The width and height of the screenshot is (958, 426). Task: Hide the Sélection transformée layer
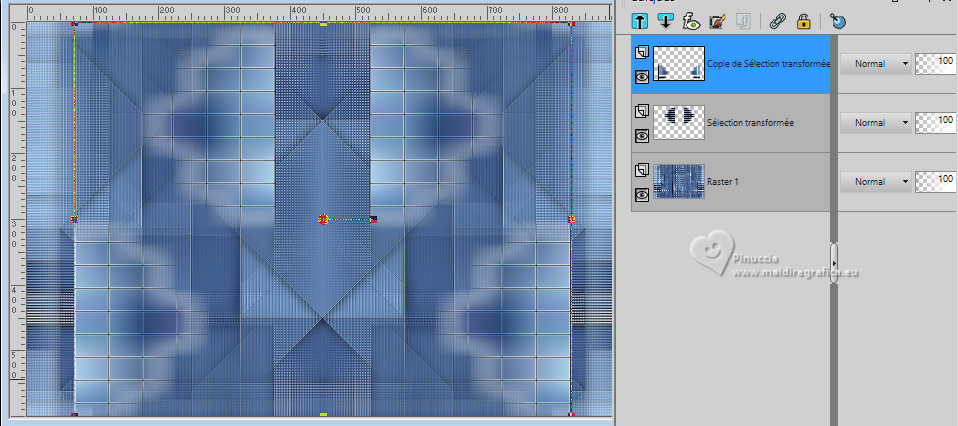642,136
